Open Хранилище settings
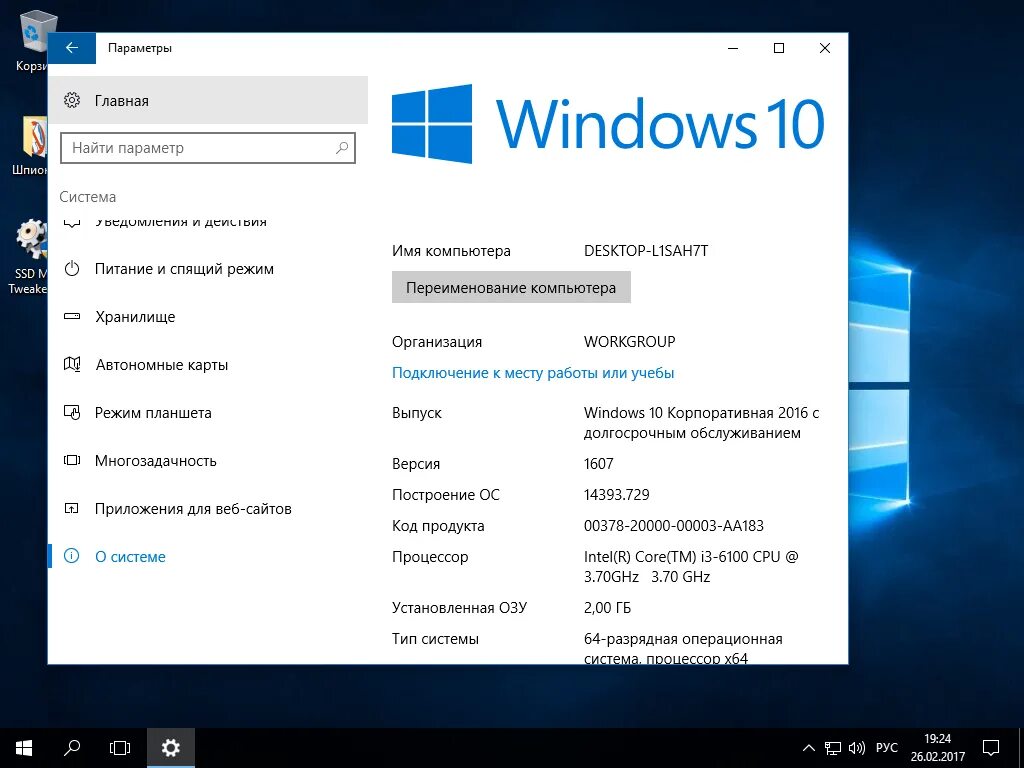The width and height of the screenshot is (1024, 768). coord(208,317)
